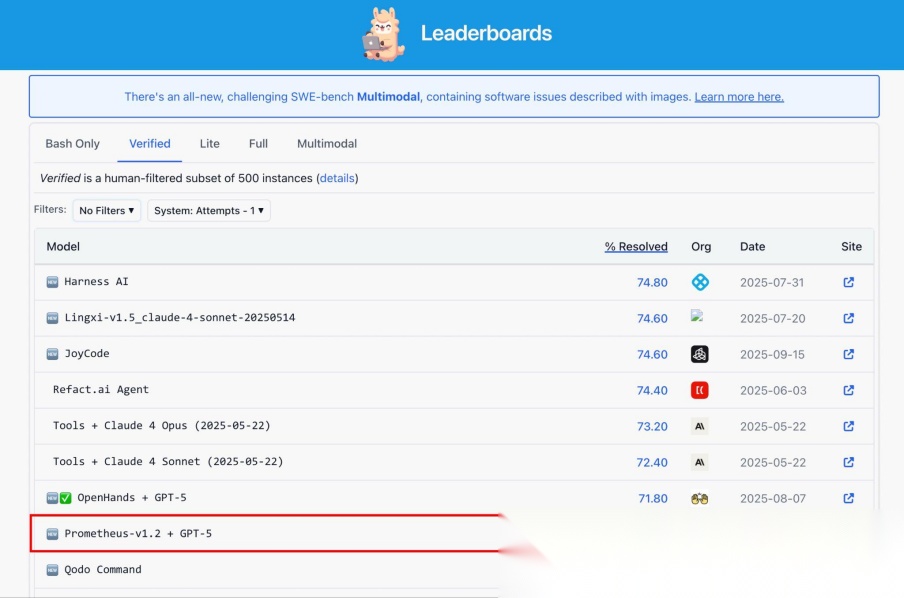The height and width of the screenshot is (598, 904).
Task: Click the 2025-08-07 date cell
Action: (x=773, y=499)
